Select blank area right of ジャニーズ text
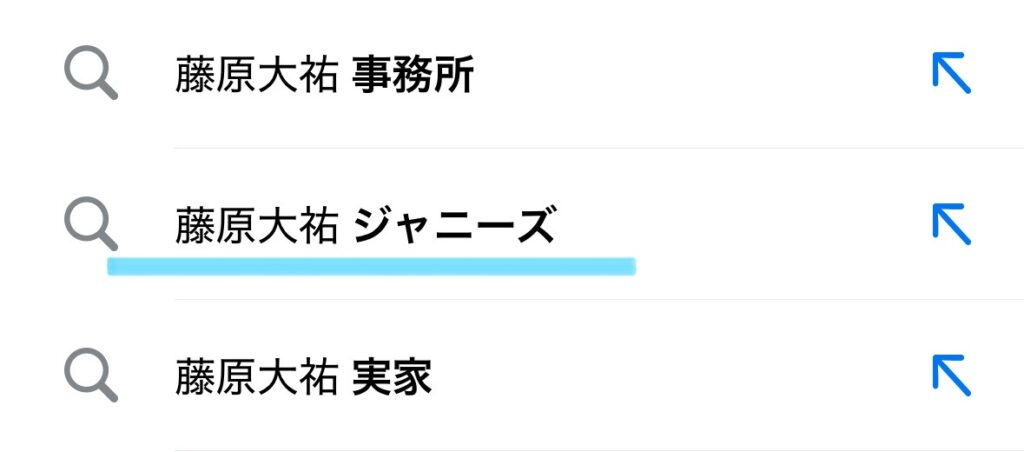1024x452 pixels. [738, 226]
